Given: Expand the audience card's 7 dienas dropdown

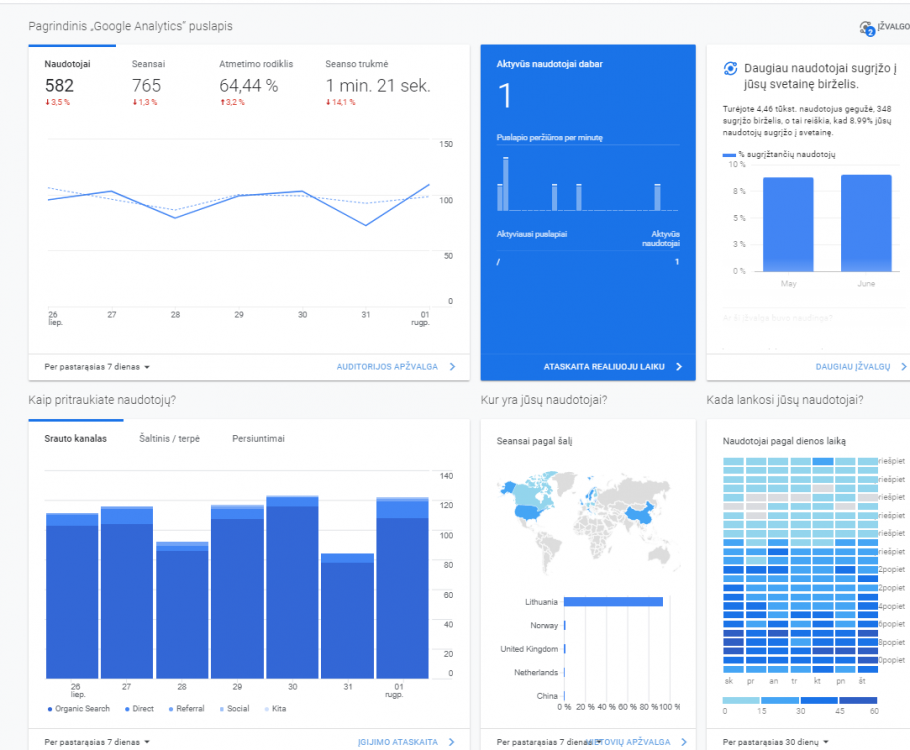Looking at the screenshot, I should click(x=97, y=367).
